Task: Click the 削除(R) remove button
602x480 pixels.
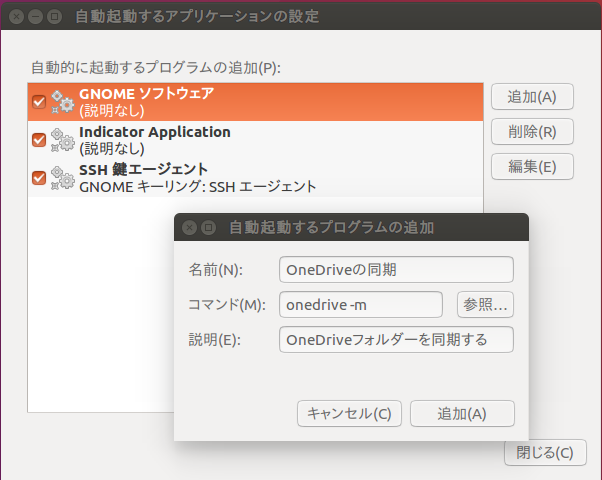Action: coord(532,132)
